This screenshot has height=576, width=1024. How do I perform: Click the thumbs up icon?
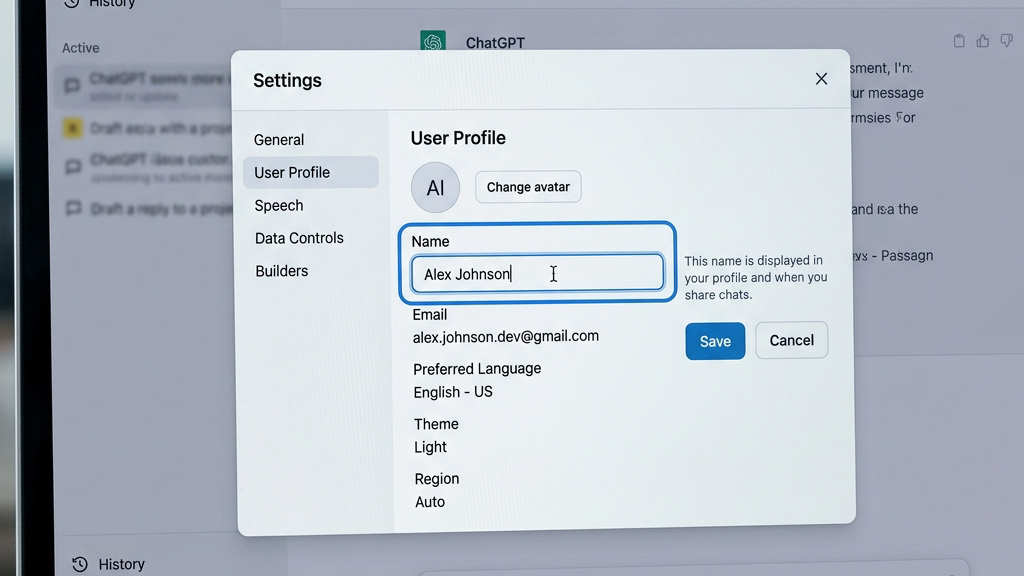point(982,41)
